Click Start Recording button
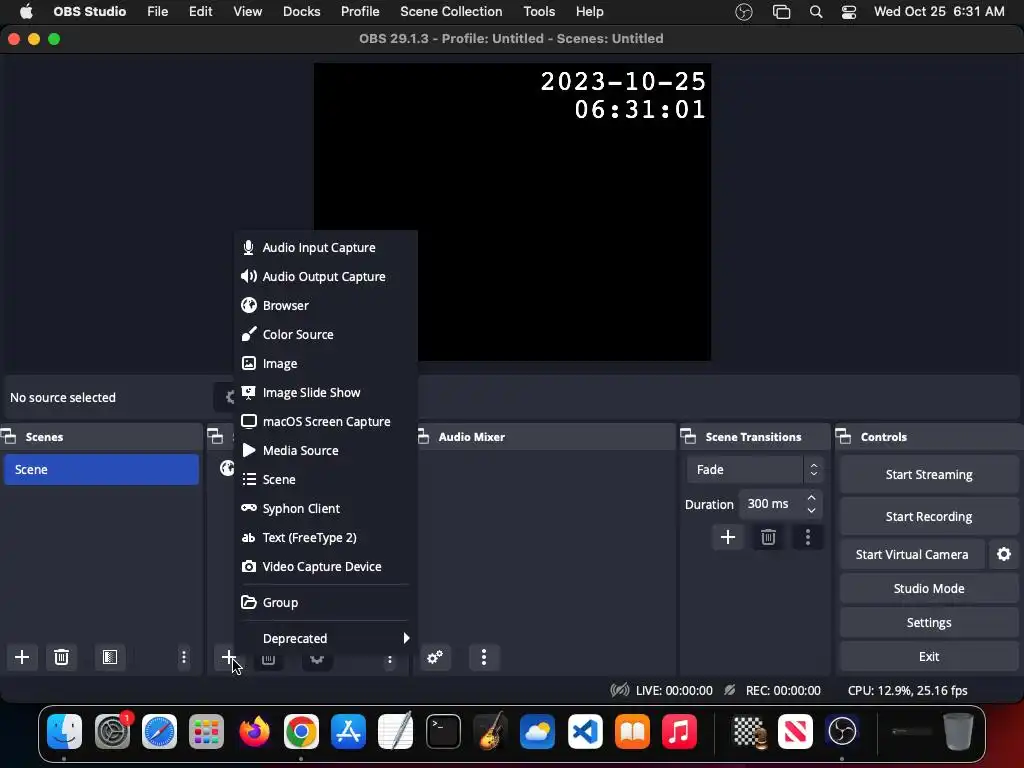 coord(929,517)
